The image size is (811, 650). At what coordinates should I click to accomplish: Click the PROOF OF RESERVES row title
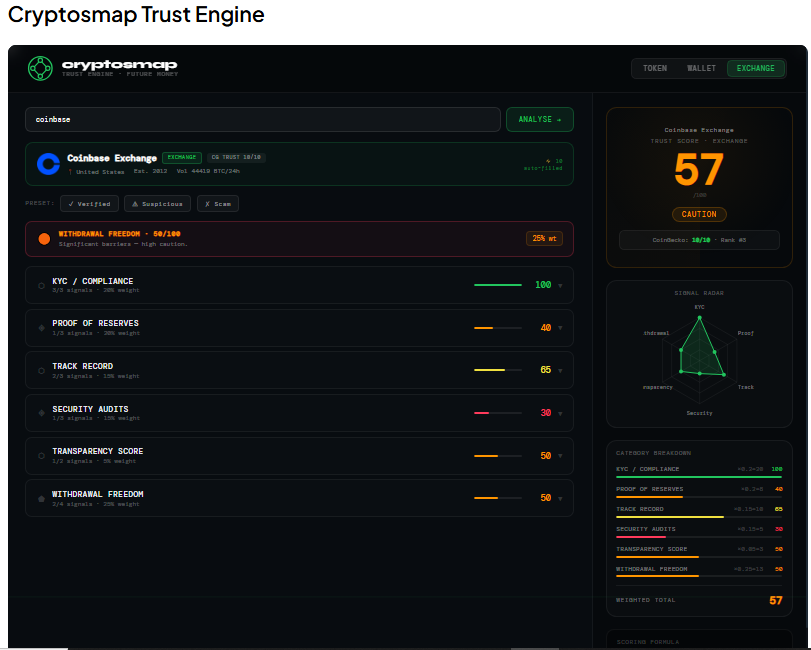tap(95, 324)
